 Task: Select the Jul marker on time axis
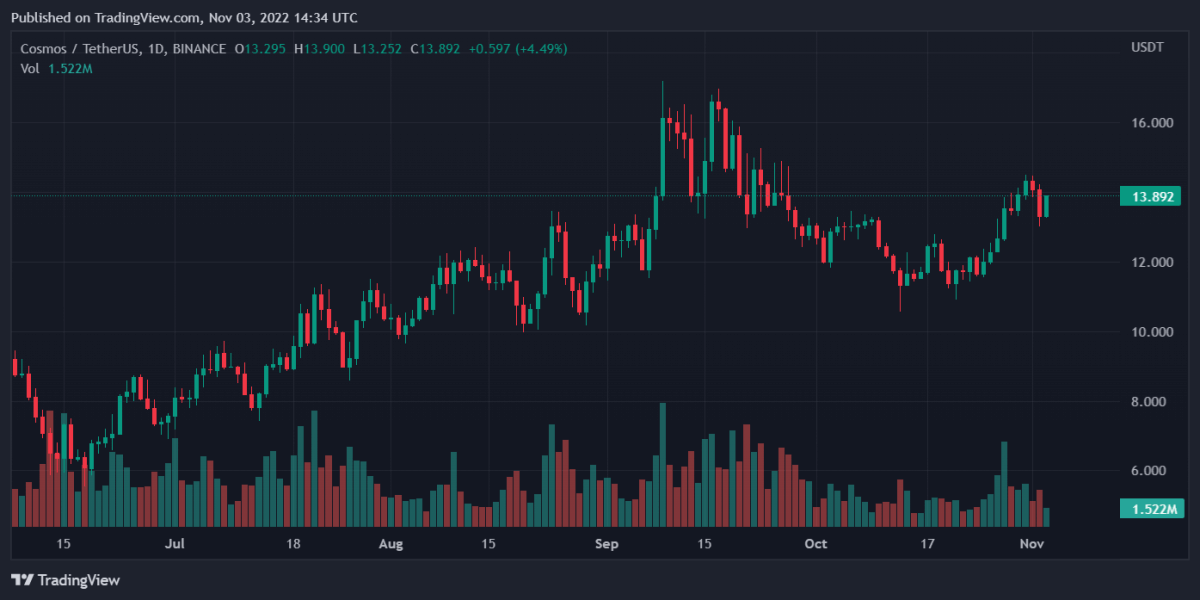pyautogui.click(x=175, y=544)
